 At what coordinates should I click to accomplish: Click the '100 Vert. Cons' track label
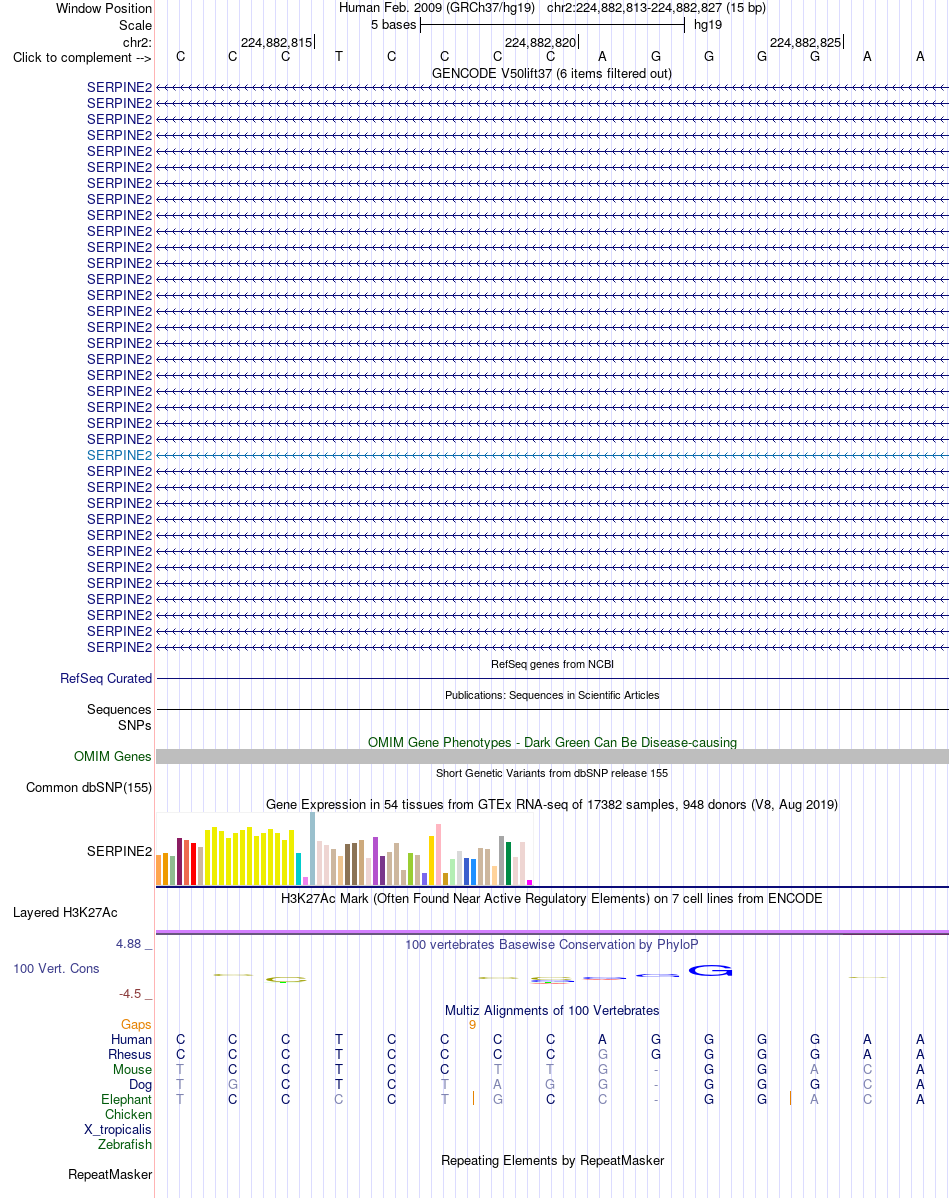click(56, 969)
